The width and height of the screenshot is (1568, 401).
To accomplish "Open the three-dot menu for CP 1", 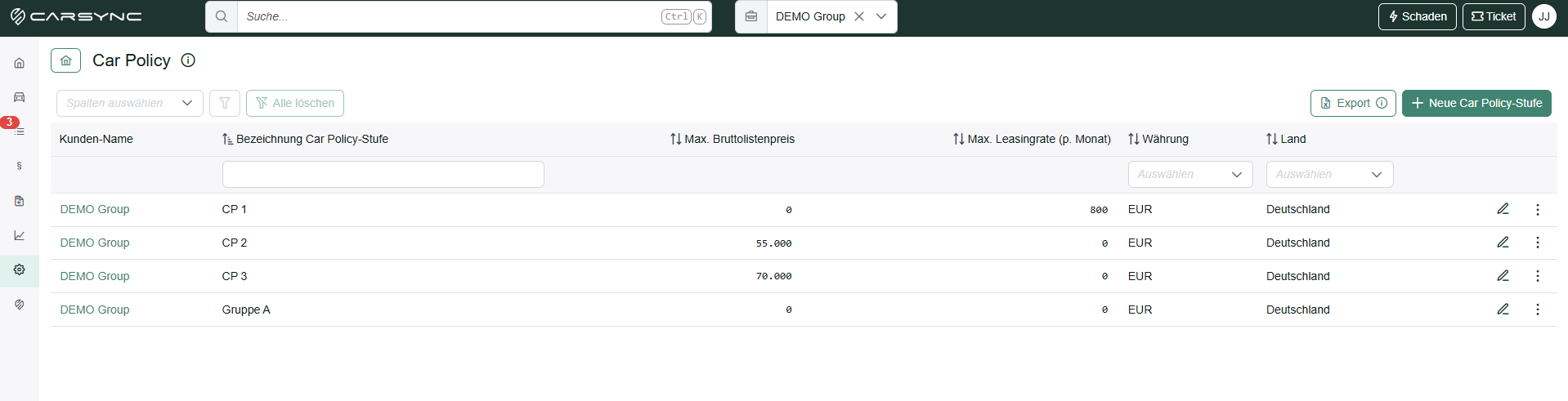I will pyautogui.click(x=1538, y=210).
